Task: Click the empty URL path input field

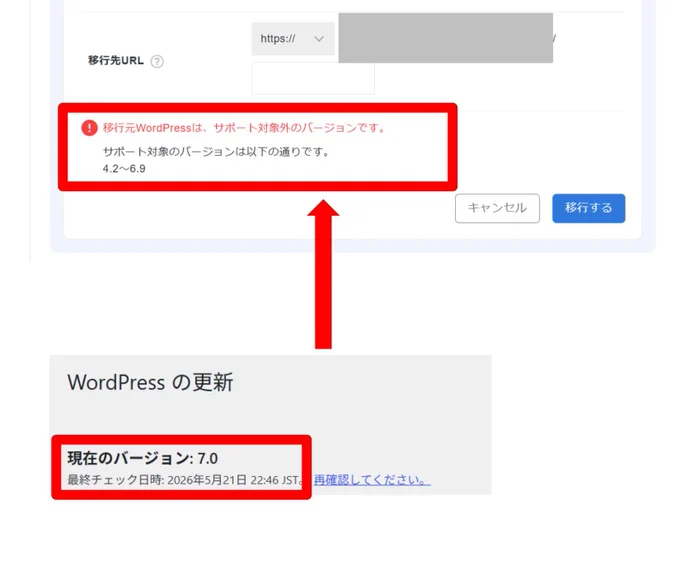Action: (x=313, y=79)
